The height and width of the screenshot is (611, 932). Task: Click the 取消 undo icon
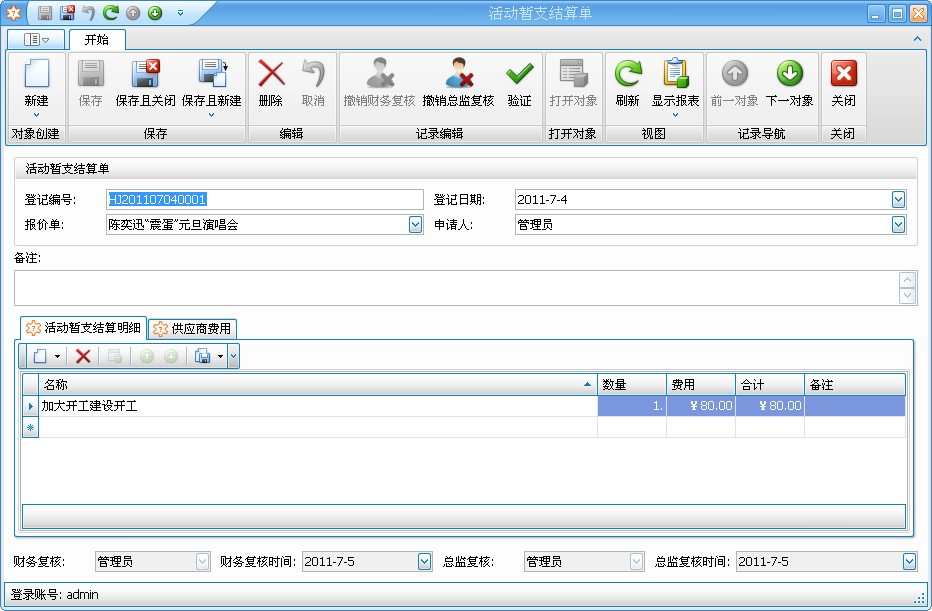click(x=313, y=74)
